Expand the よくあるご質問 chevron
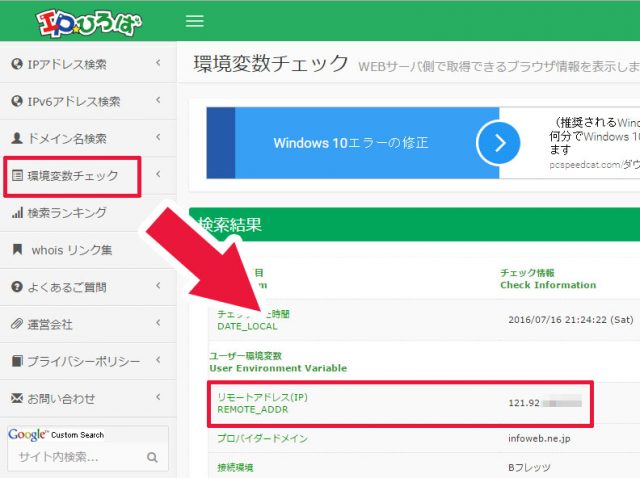 click(158, 287)
